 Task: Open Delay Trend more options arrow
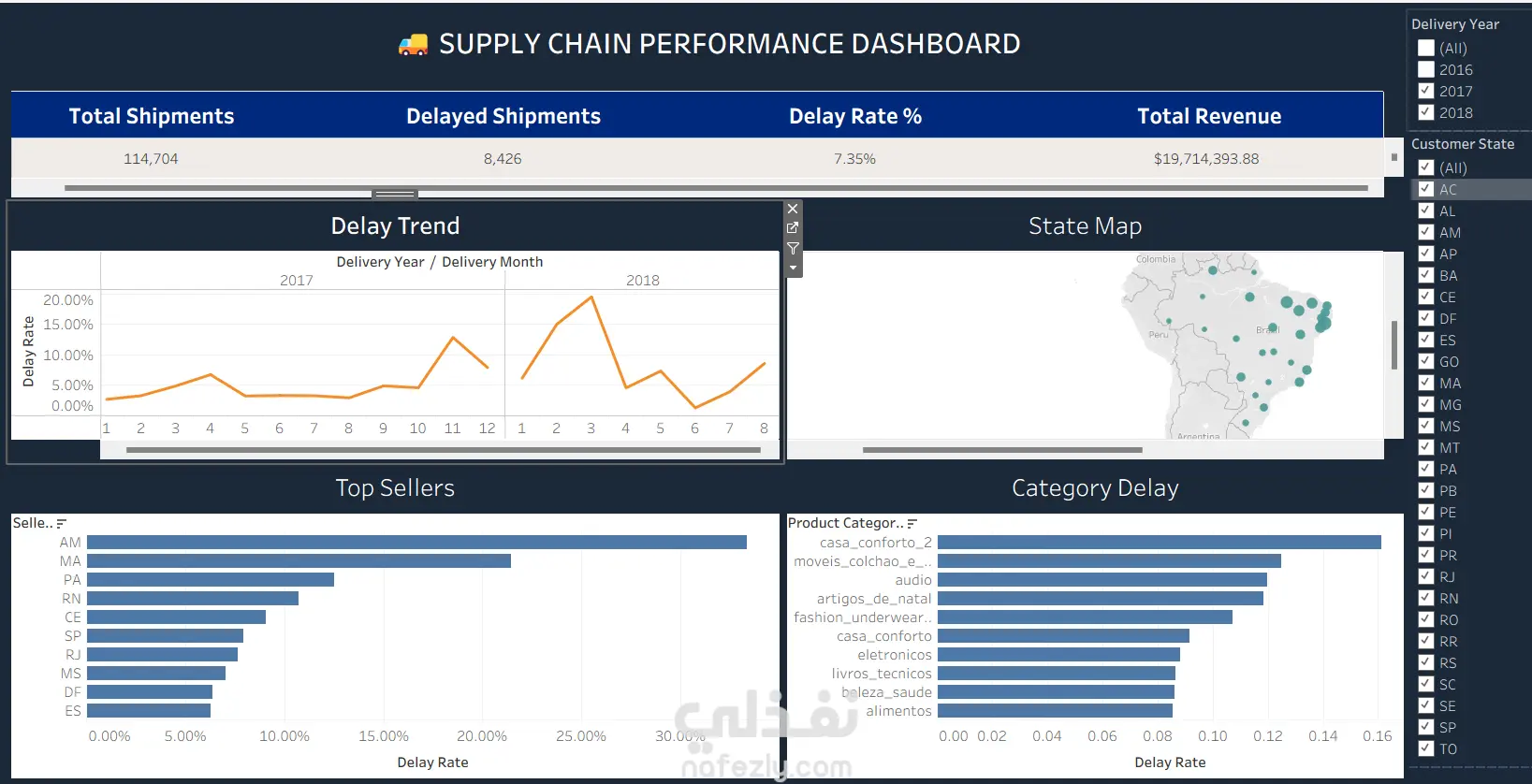point(793,269)
